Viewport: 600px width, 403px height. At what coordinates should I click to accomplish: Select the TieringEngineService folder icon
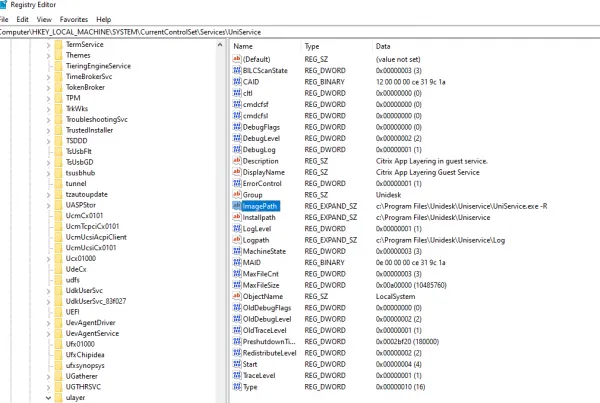point(59,66)
